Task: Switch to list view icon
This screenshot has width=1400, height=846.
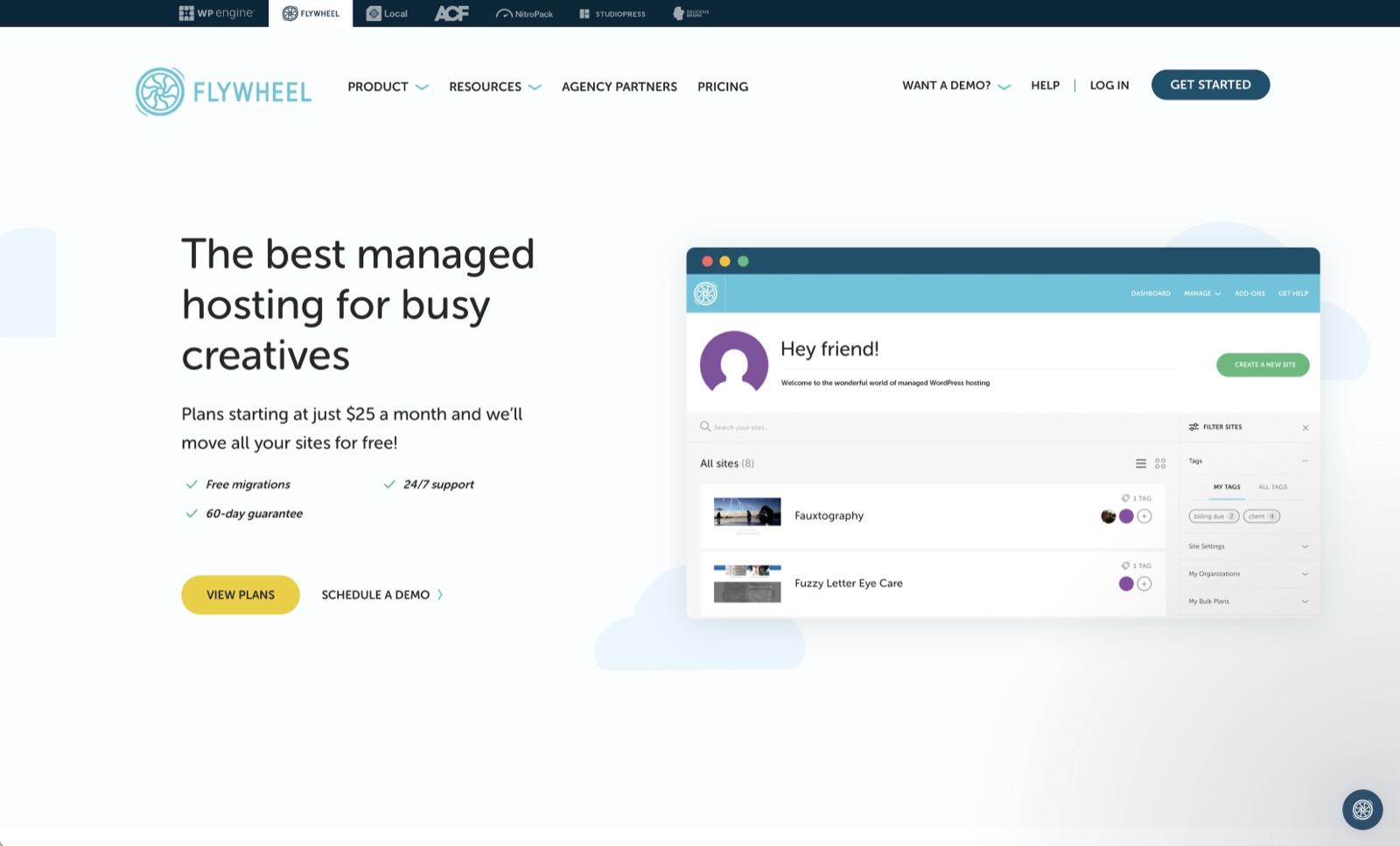Action: [1141, 464]
